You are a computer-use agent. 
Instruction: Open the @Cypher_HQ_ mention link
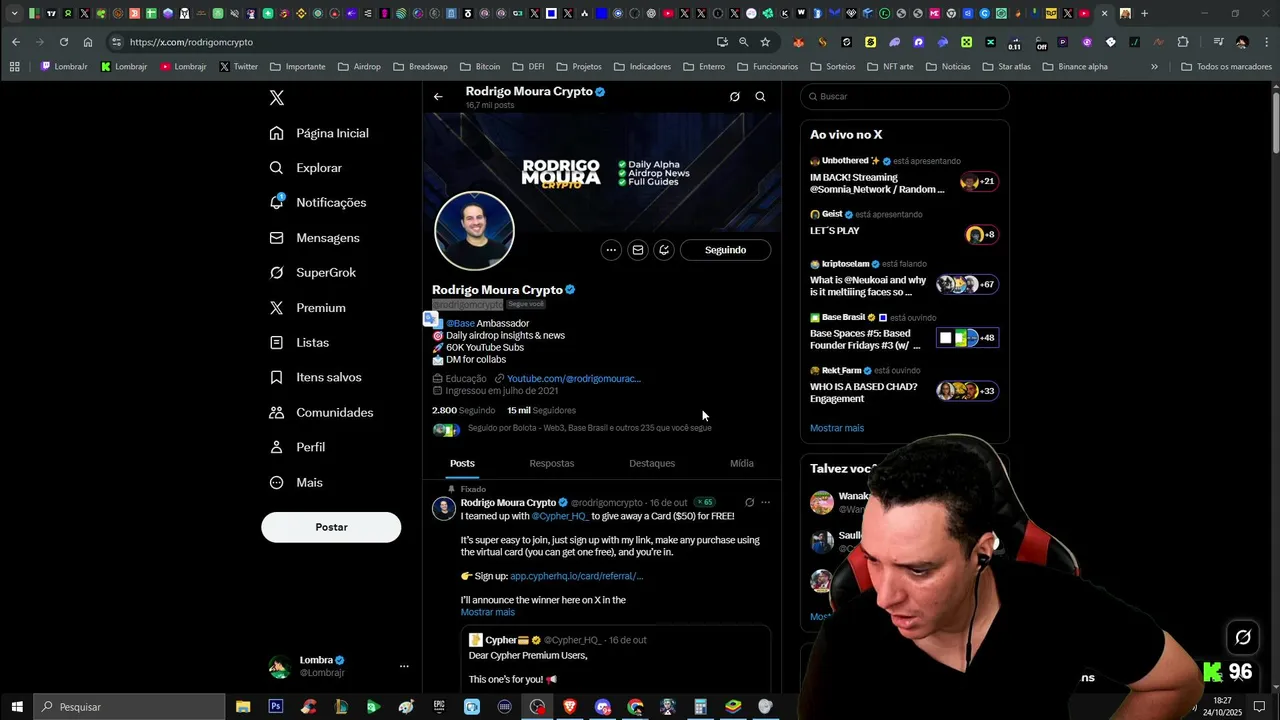[560, 516]
